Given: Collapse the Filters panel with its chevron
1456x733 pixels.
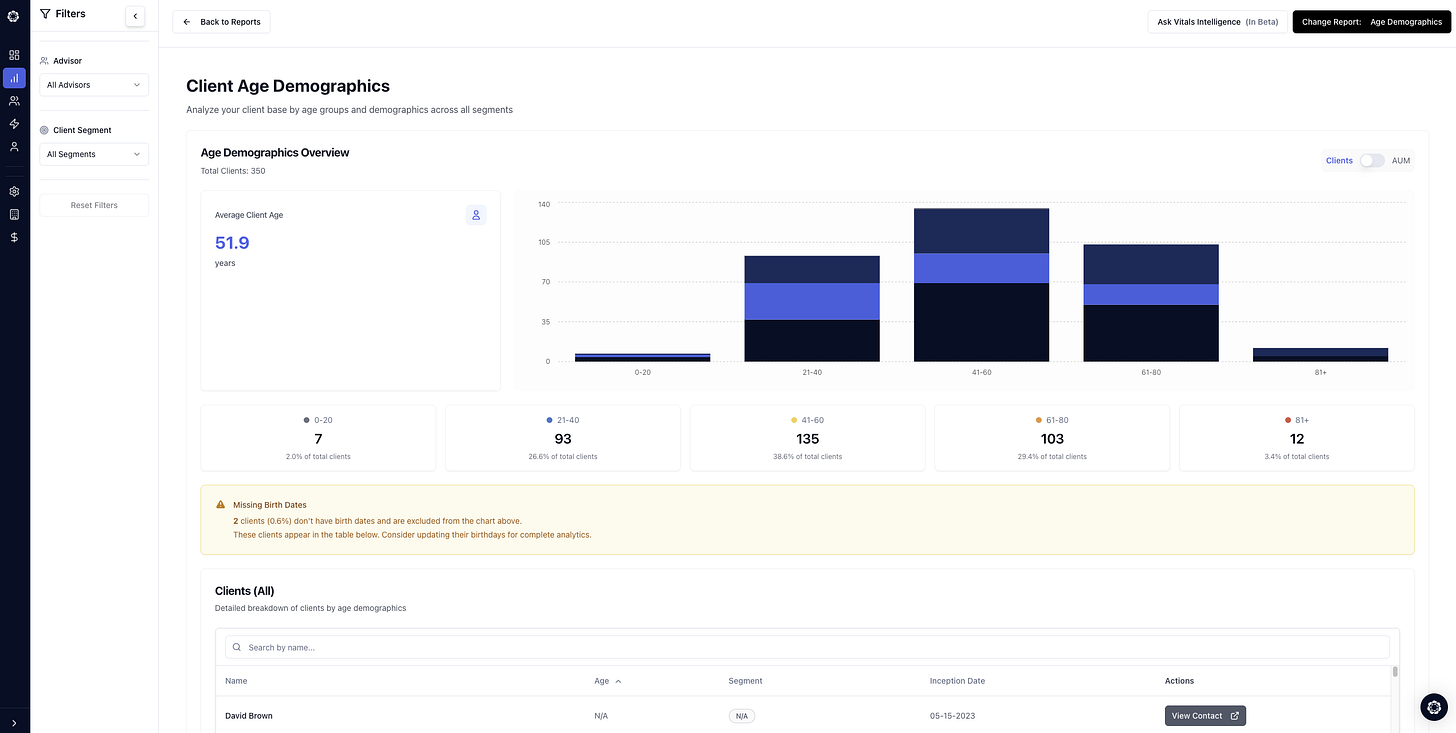Looking at the screenshot, I should tap(135, 16).
